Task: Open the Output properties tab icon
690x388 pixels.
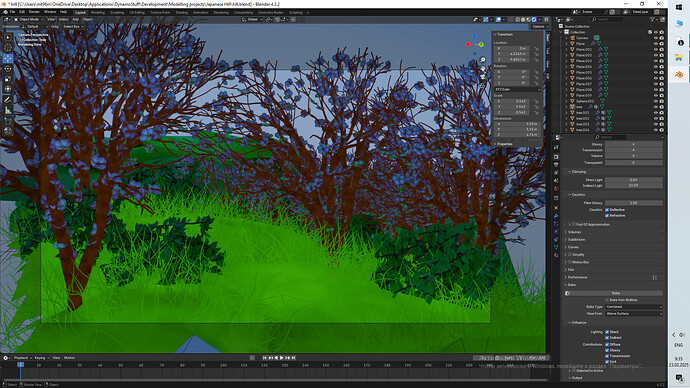Action: [556, 164]
